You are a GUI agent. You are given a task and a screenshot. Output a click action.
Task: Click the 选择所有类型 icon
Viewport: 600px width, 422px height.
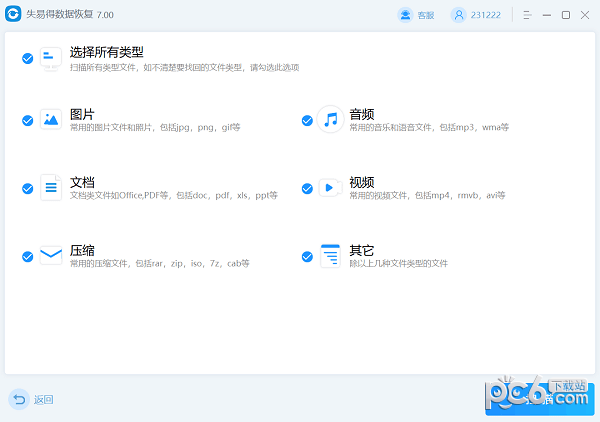click(x=51, y=58)
